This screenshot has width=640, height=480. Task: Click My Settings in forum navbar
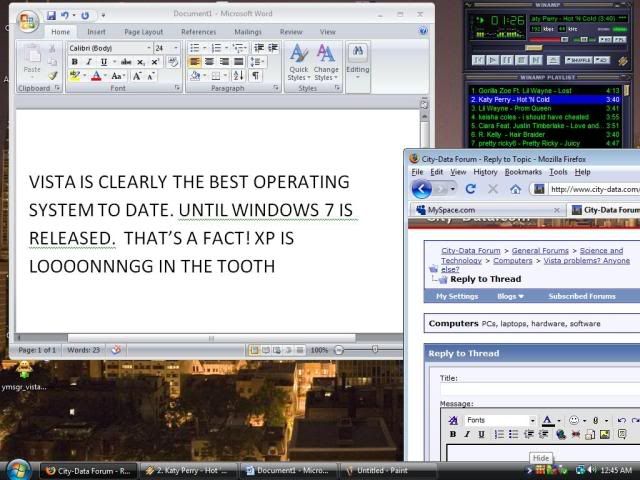pyautogui.click(x=457, y=296)
